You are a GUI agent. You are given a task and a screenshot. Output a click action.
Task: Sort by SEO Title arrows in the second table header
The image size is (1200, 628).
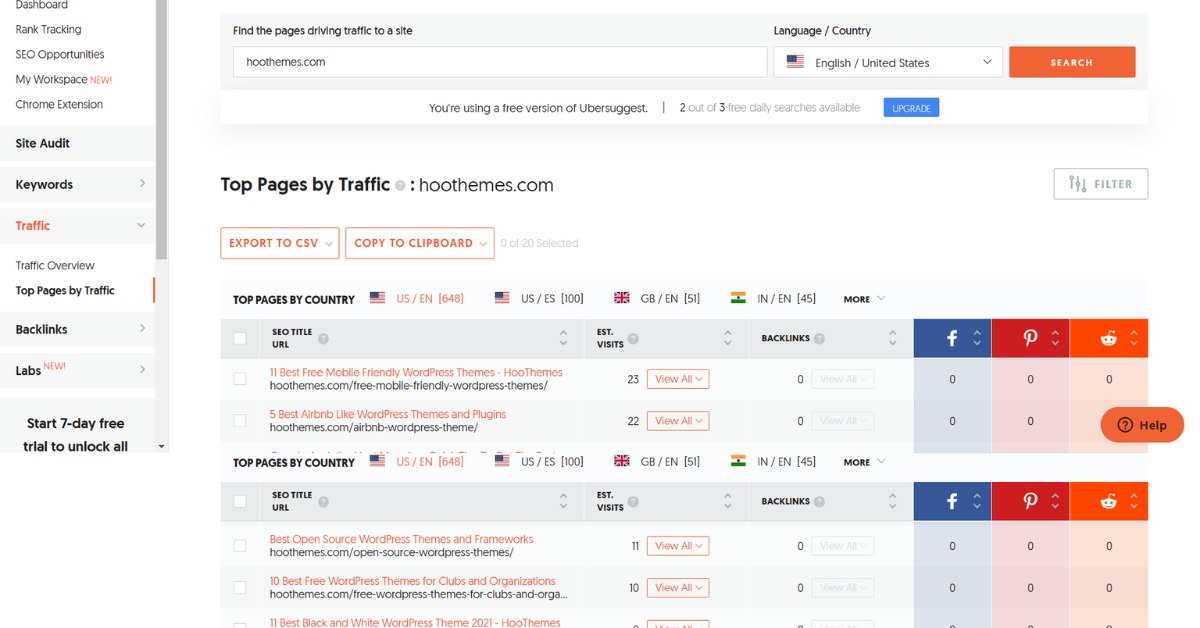pyautogui.click(x=563, y=501)
